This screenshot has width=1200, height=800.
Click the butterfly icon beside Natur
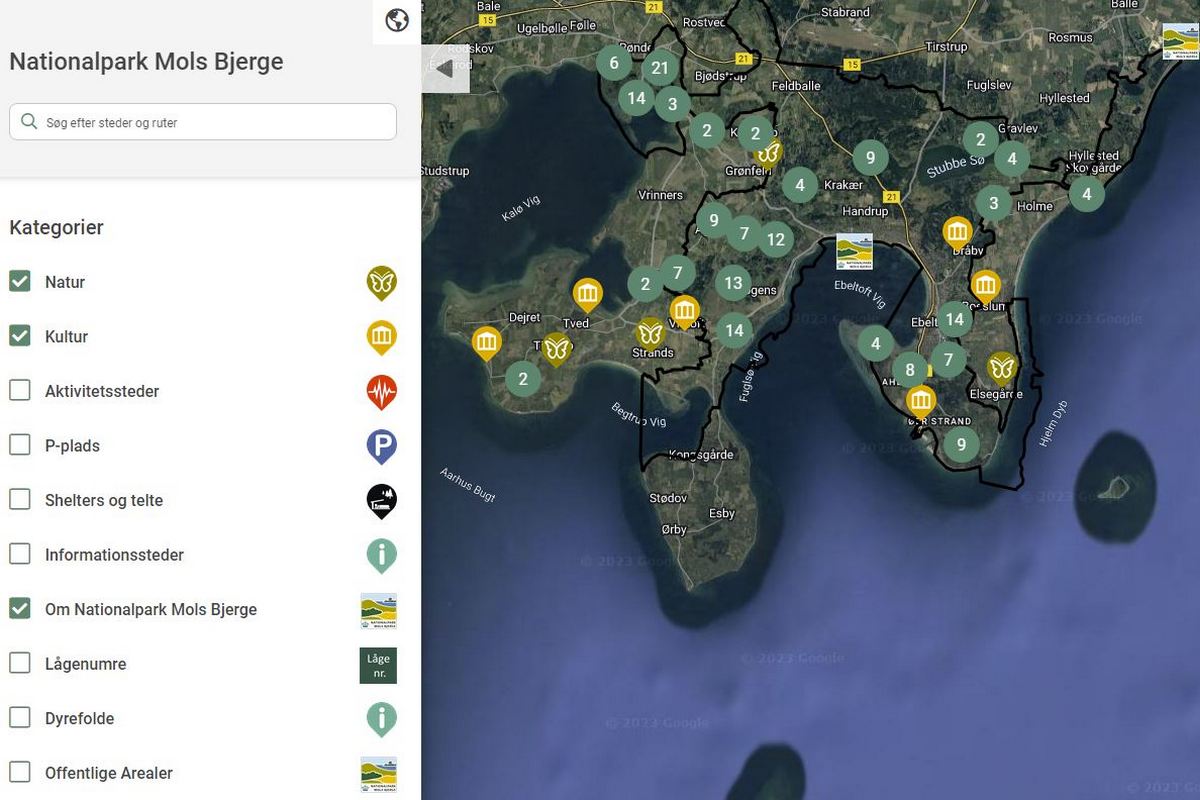click(381, 283)
